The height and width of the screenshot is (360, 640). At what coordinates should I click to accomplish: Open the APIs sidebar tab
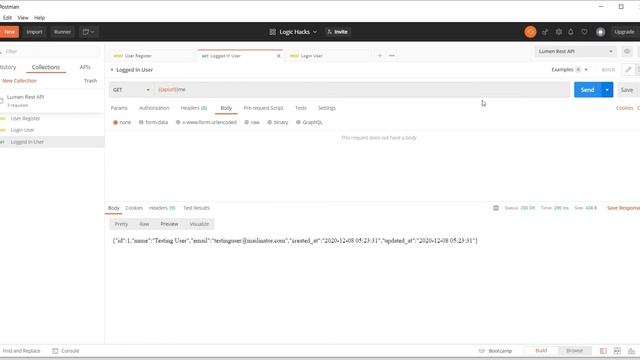coord(85,67)
